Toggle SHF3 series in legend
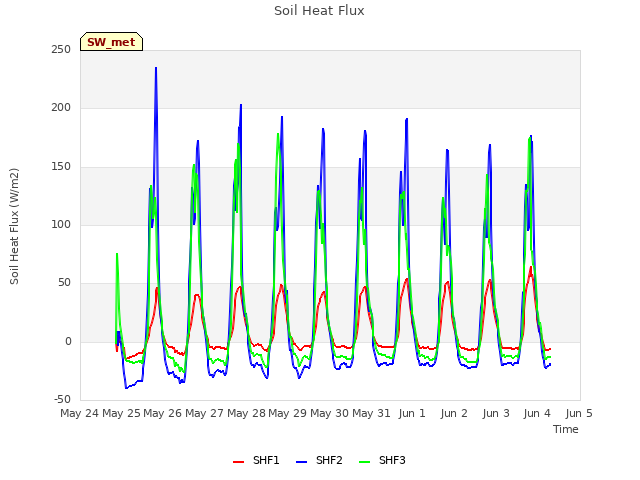 coord(382,460)
